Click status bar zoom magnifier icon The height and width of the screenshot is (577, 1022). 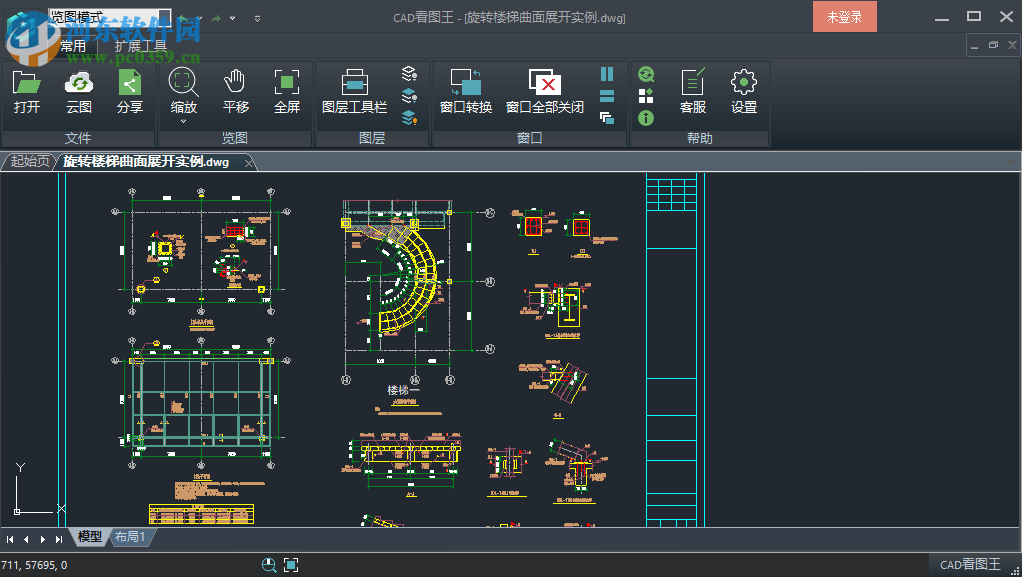pos(269,565)
